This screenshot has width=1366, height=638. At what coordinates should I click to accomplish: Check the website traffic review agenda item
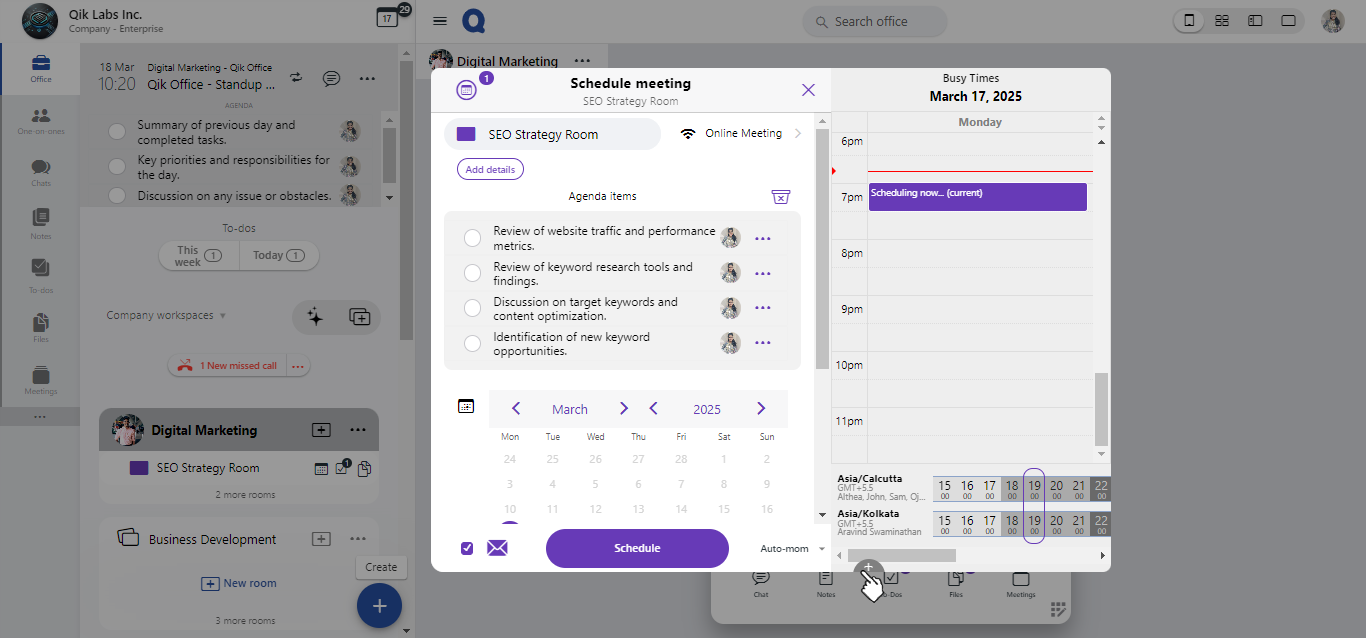pyautogui.click(x=473, y=238)
